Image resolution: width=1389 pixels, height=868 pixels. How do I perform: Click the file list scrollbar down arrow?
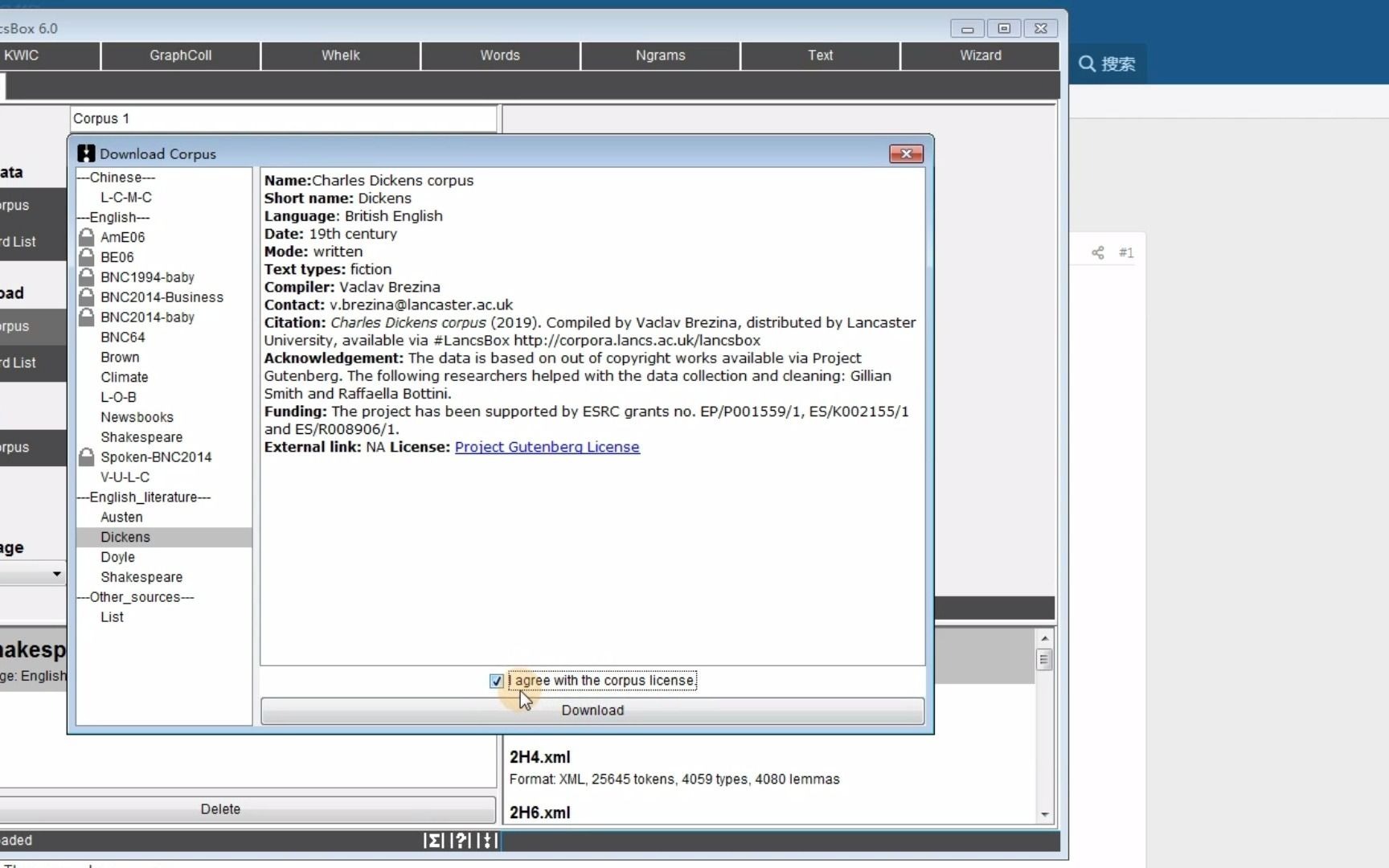point(1044,814)
